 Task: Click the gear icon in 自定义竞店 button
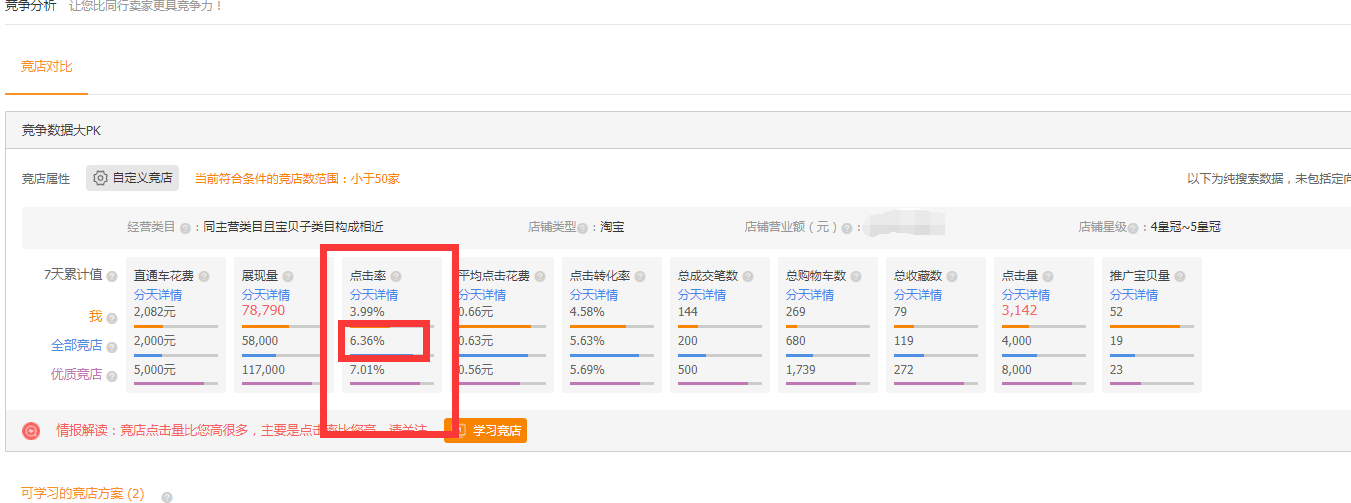100,179
